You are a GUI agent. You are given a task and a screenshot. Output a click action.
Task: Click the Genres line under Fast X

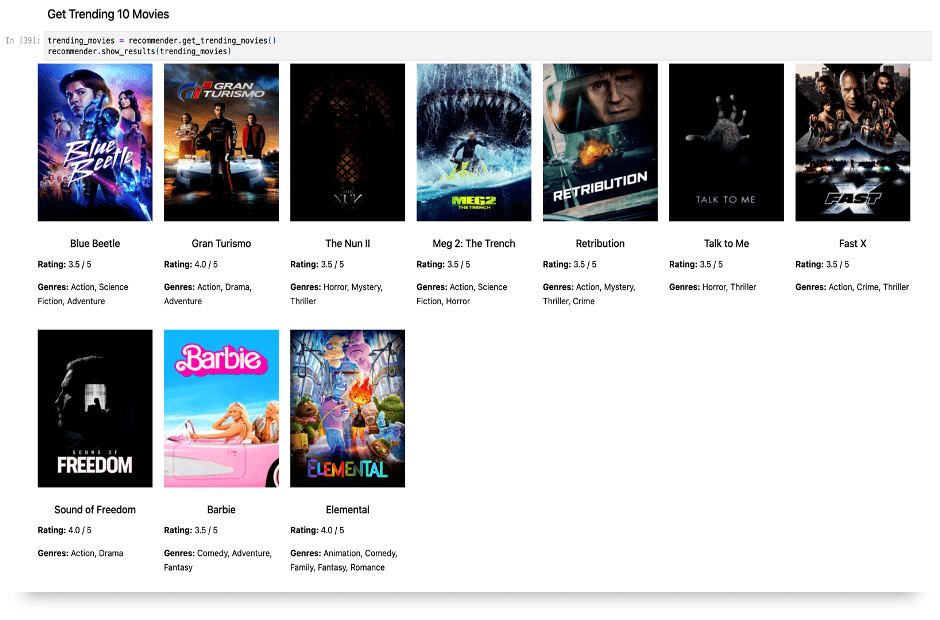click(x=852, y=287)
